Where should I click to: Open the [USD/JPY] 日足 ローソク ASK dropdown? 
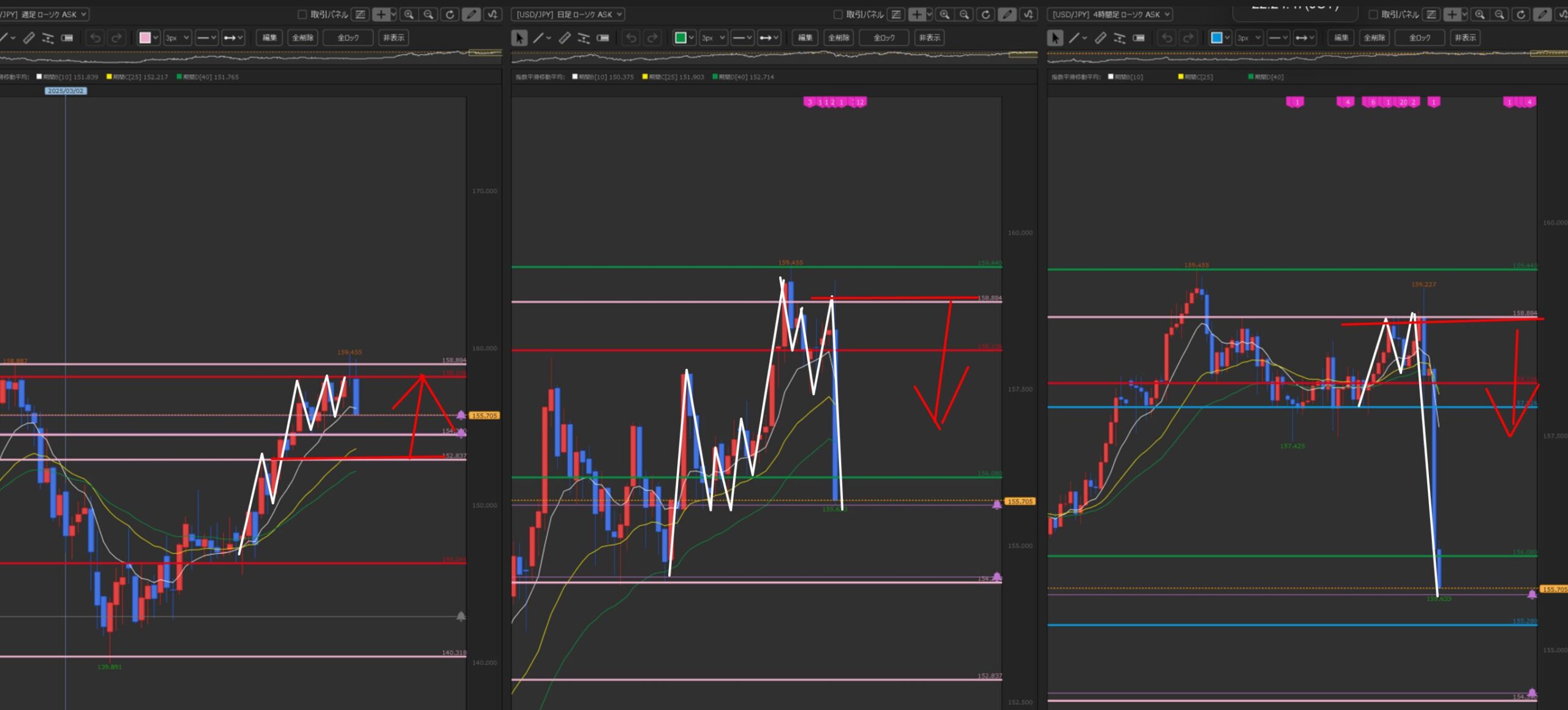coord(568,14)
